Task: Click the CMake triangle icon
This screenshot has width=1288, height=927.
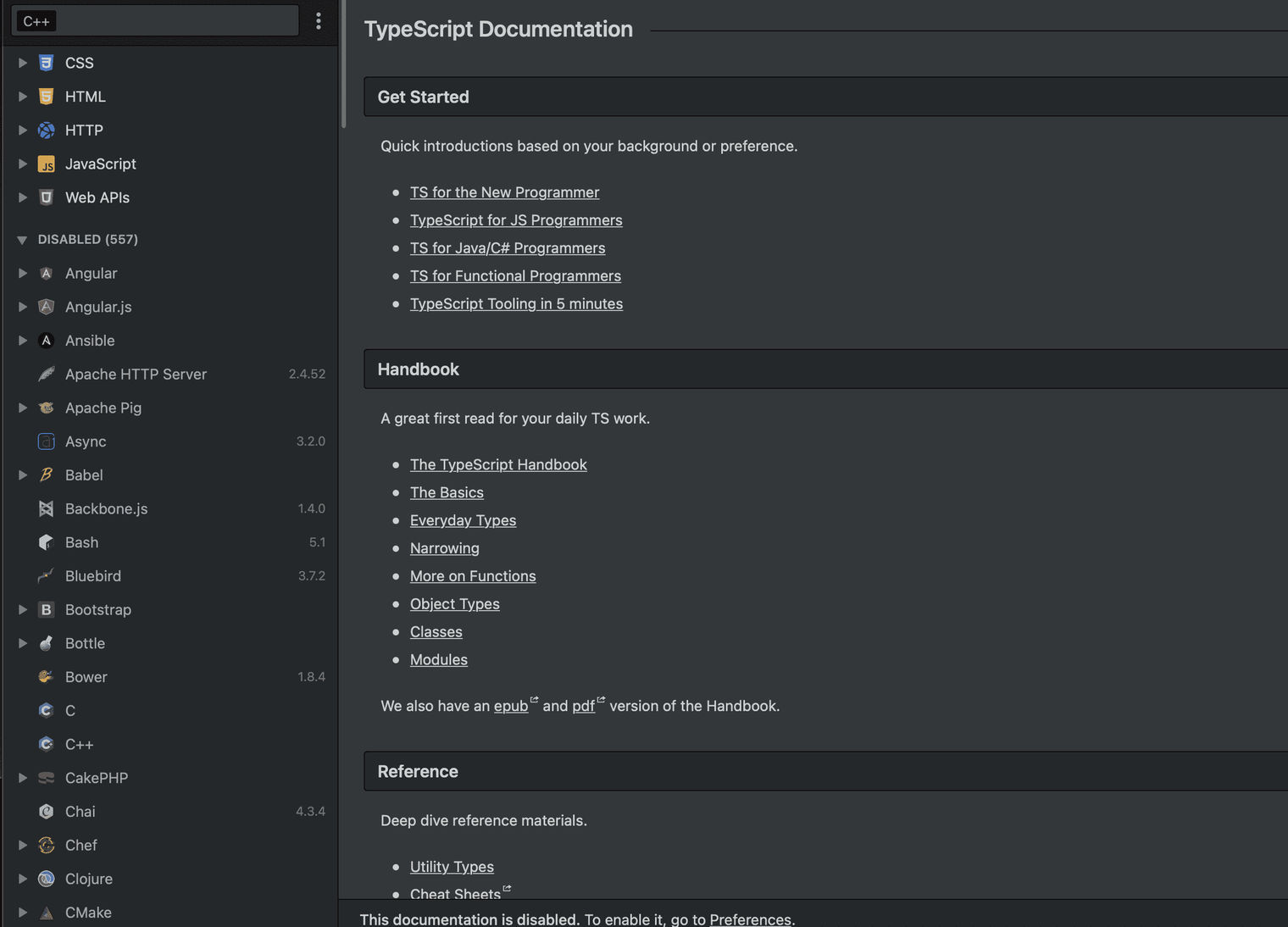Action: [x=47, y=913]
